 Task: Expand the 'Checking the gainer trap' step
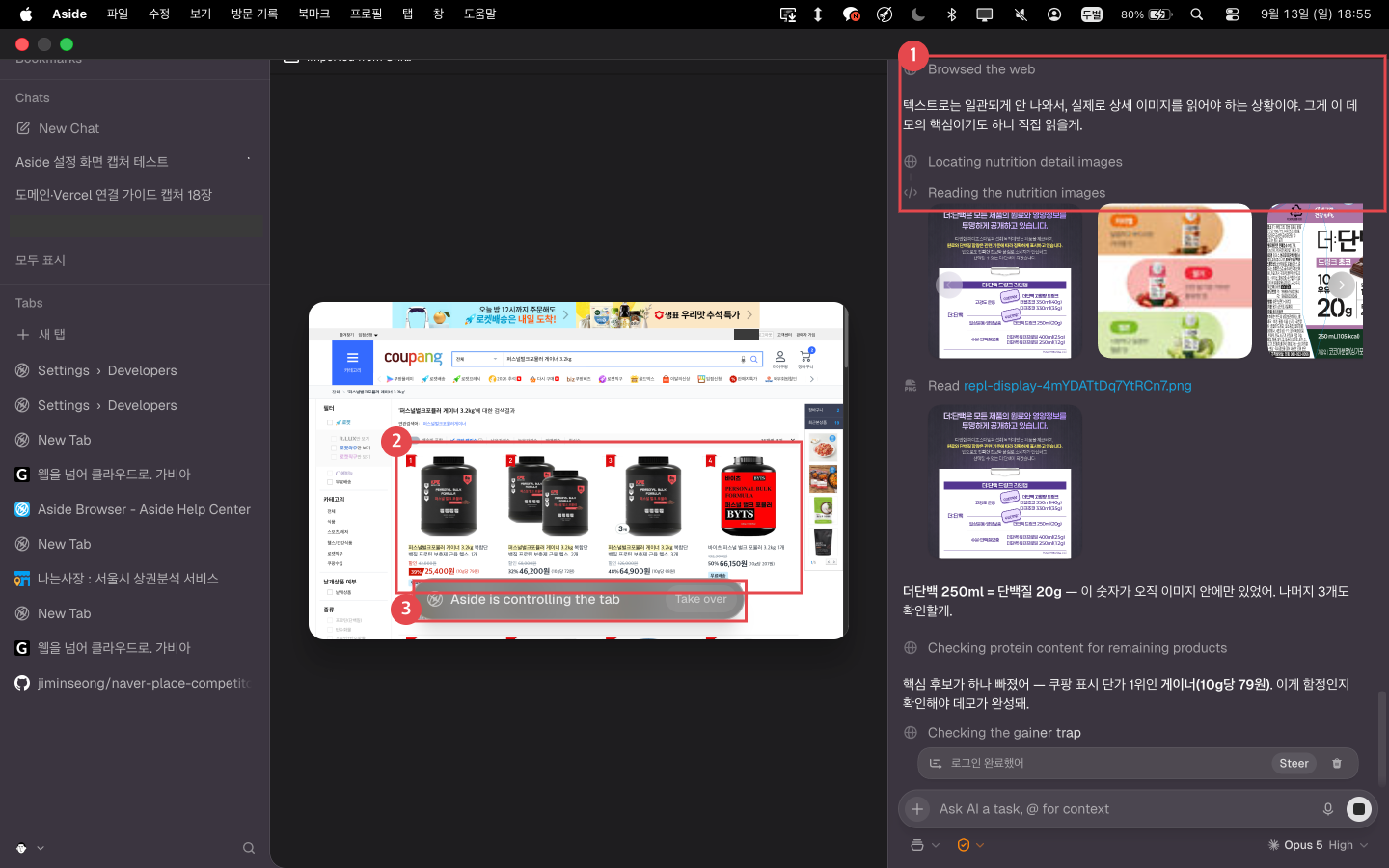click(1003, 733)
